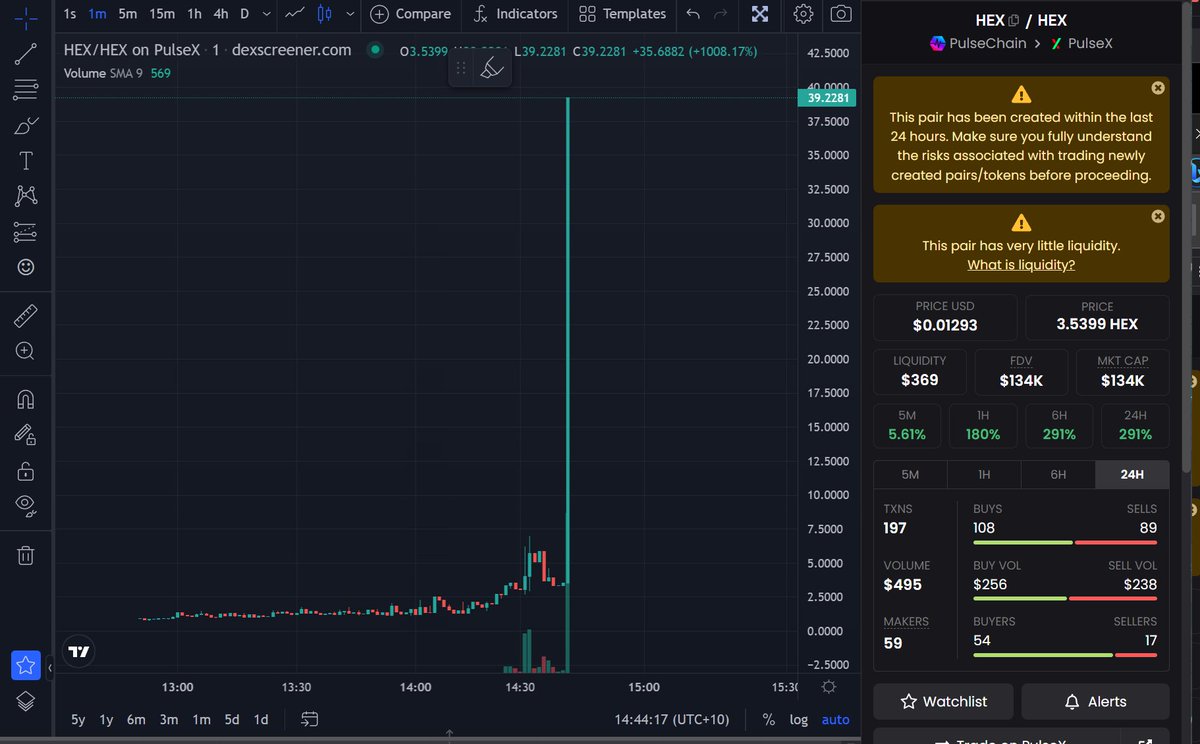Select the 5M stats tab
1200x744 pixels.
[910, 474]
